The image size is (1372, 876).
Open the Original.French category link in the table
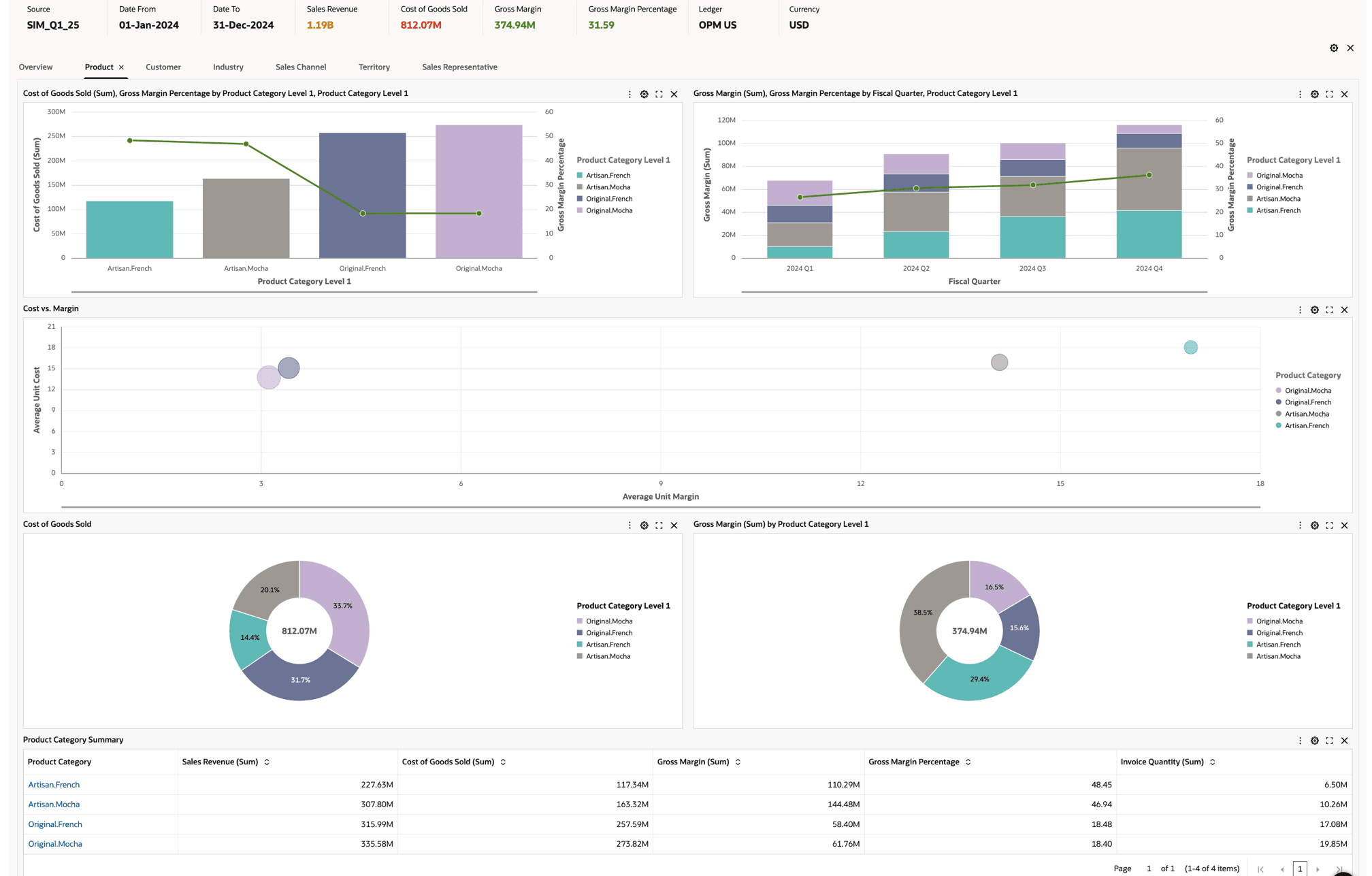tap(55, 824)
